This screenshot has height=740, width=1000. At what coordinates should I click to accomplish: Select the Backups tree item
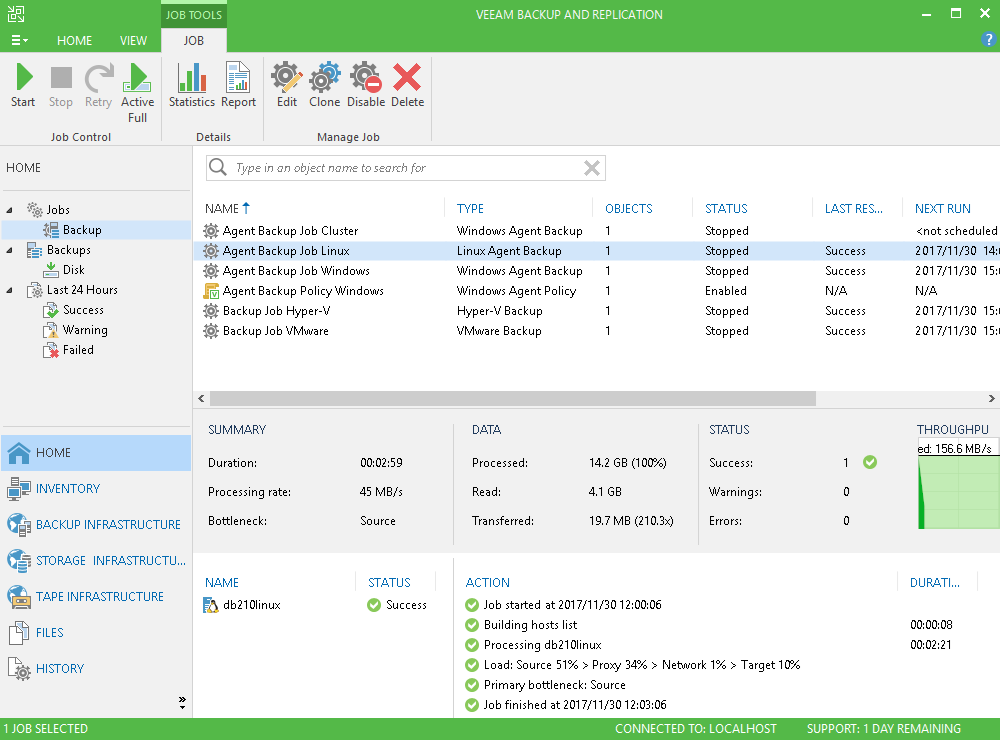59,250
